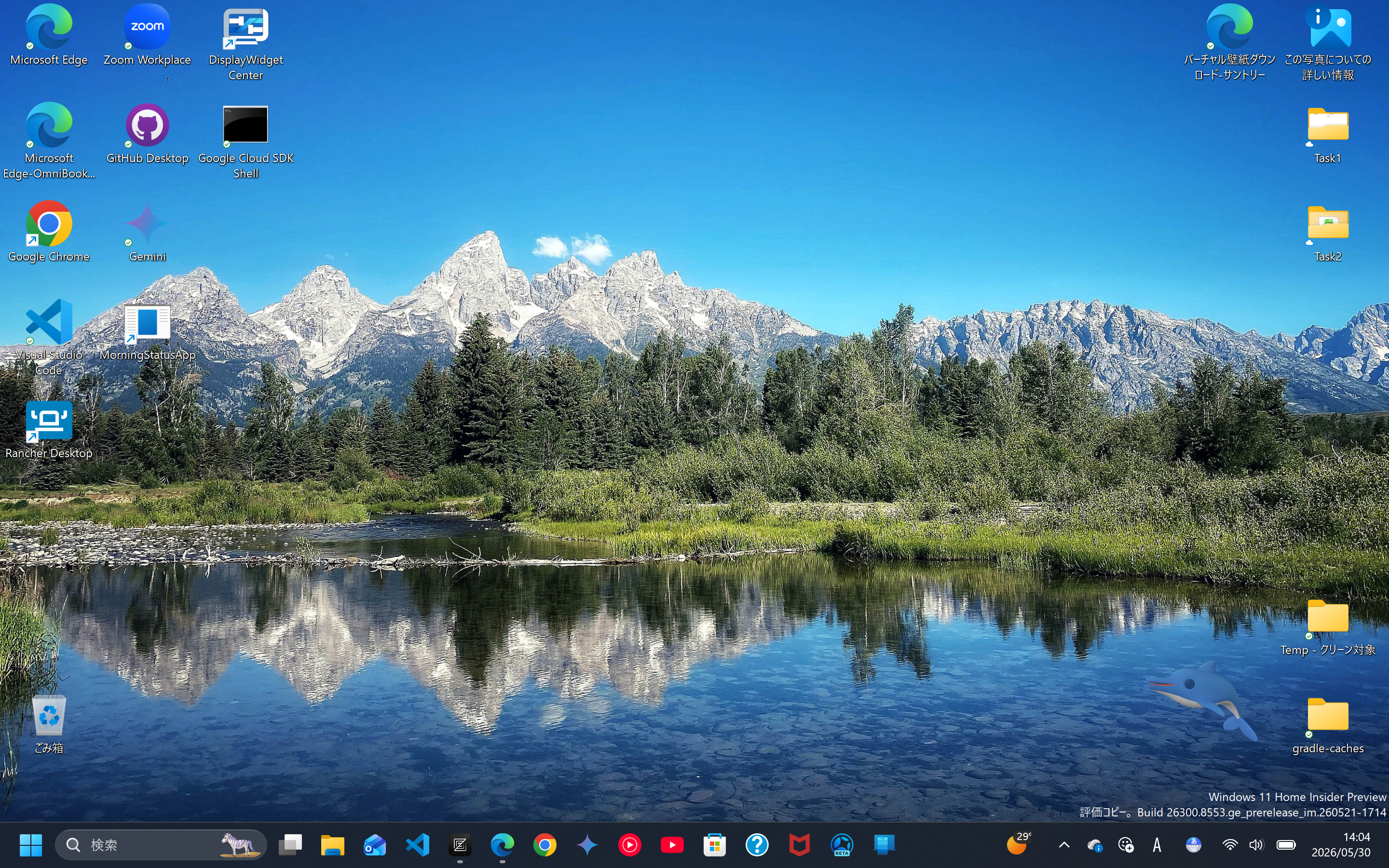Click the Japanese IME あ tray icon

click(x=1193, y=844)
